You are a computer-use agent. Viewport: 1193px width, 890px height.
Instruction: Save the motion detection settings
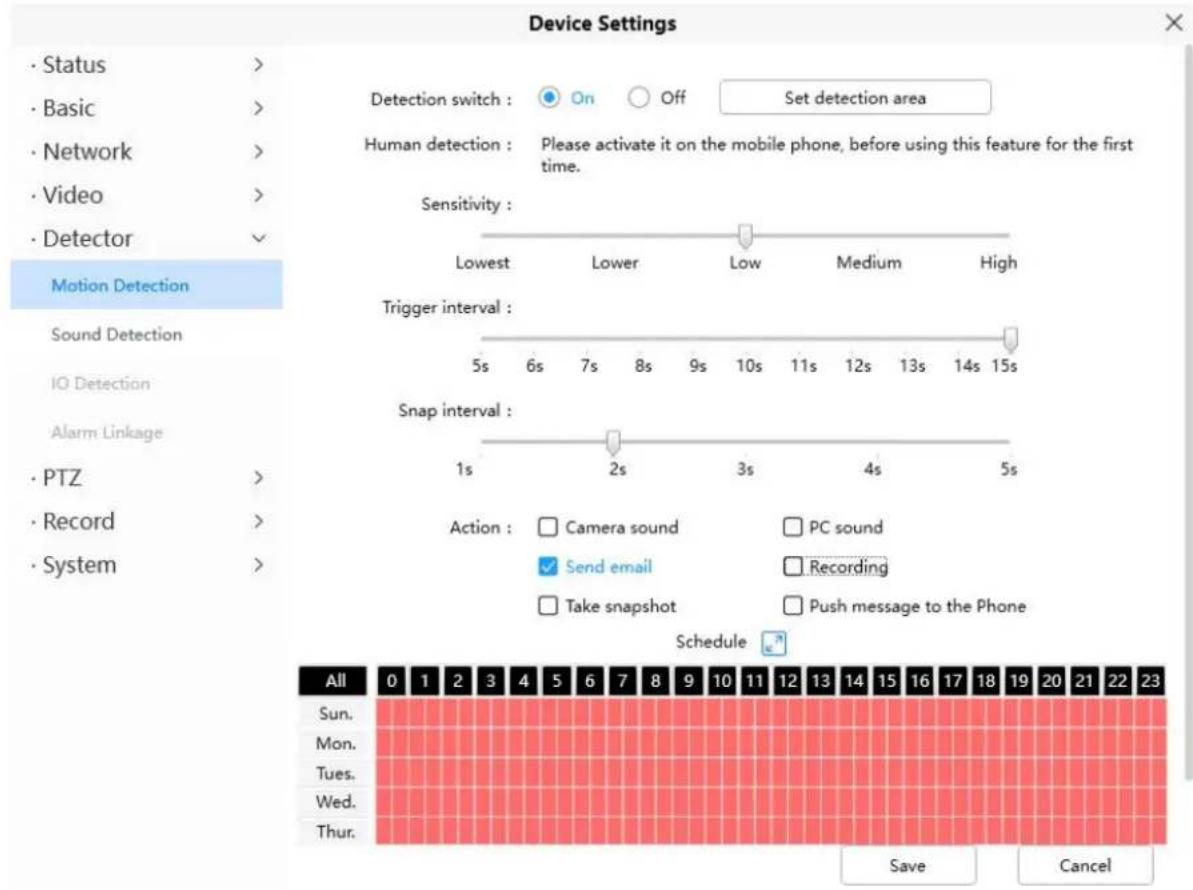[x=908, y=866]
